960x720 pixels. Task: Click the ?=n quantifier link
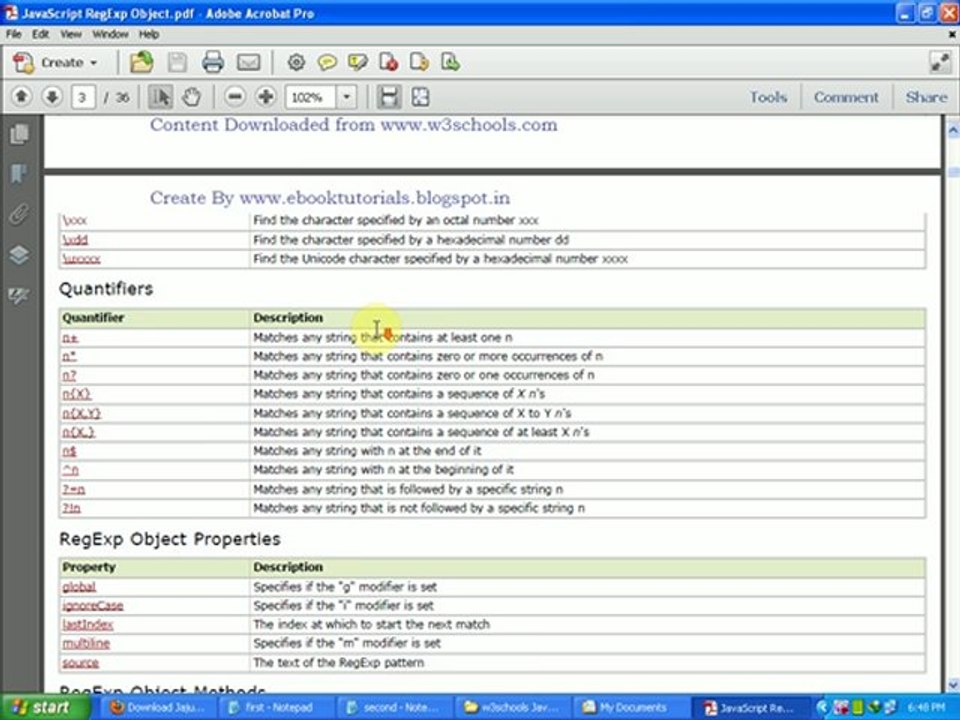73,489
